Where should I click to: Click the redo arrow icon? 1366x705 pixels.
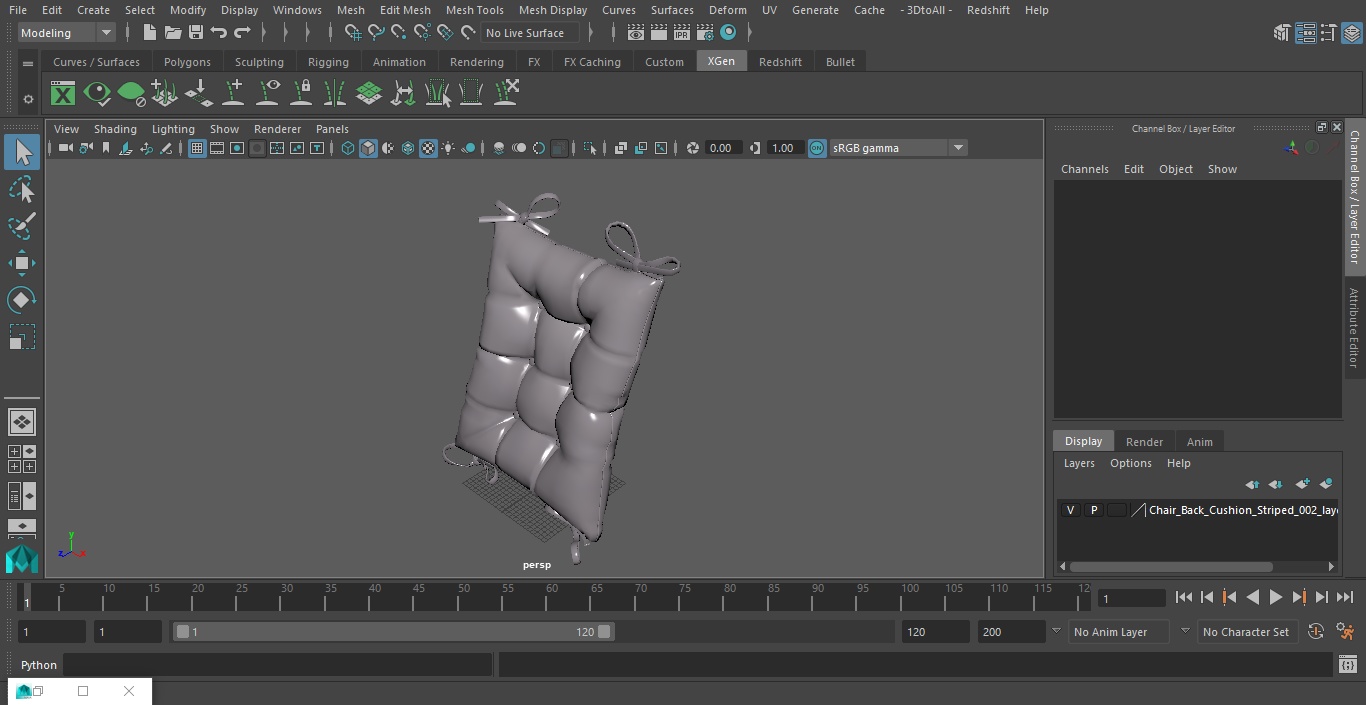242,33
